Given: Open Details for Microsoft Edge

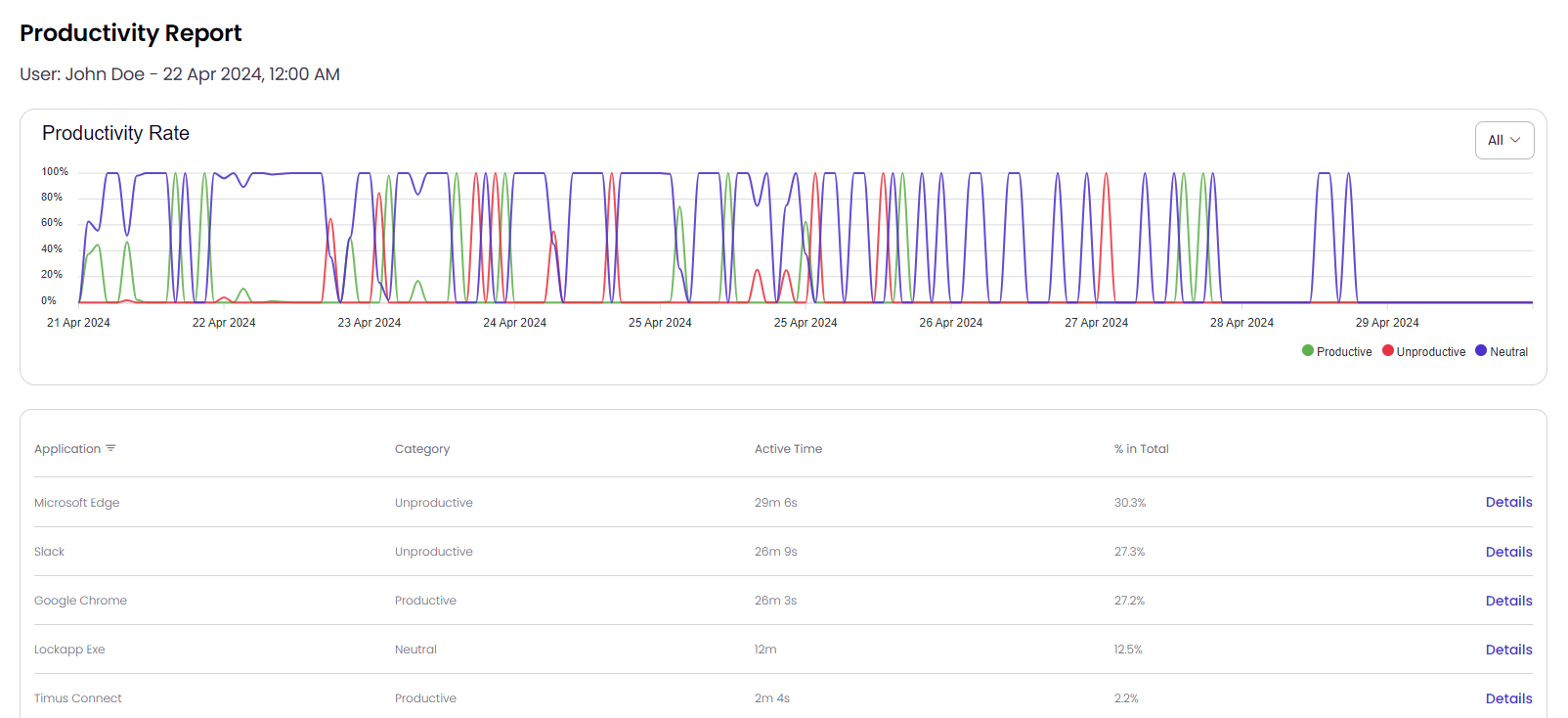Looking at the screenshot, I should (1508, 502).
